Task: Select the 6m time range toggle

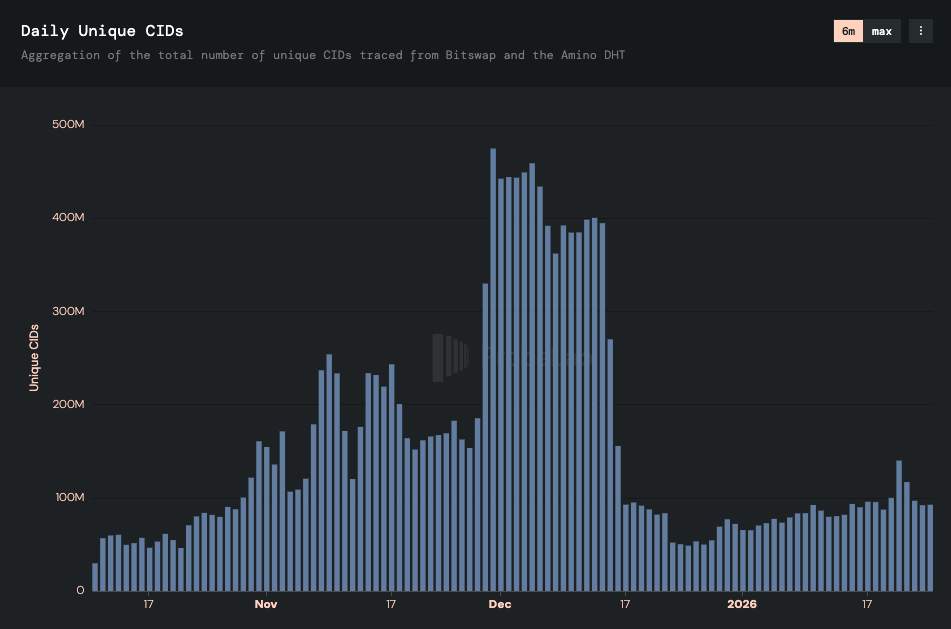Action: click(848, 31)
